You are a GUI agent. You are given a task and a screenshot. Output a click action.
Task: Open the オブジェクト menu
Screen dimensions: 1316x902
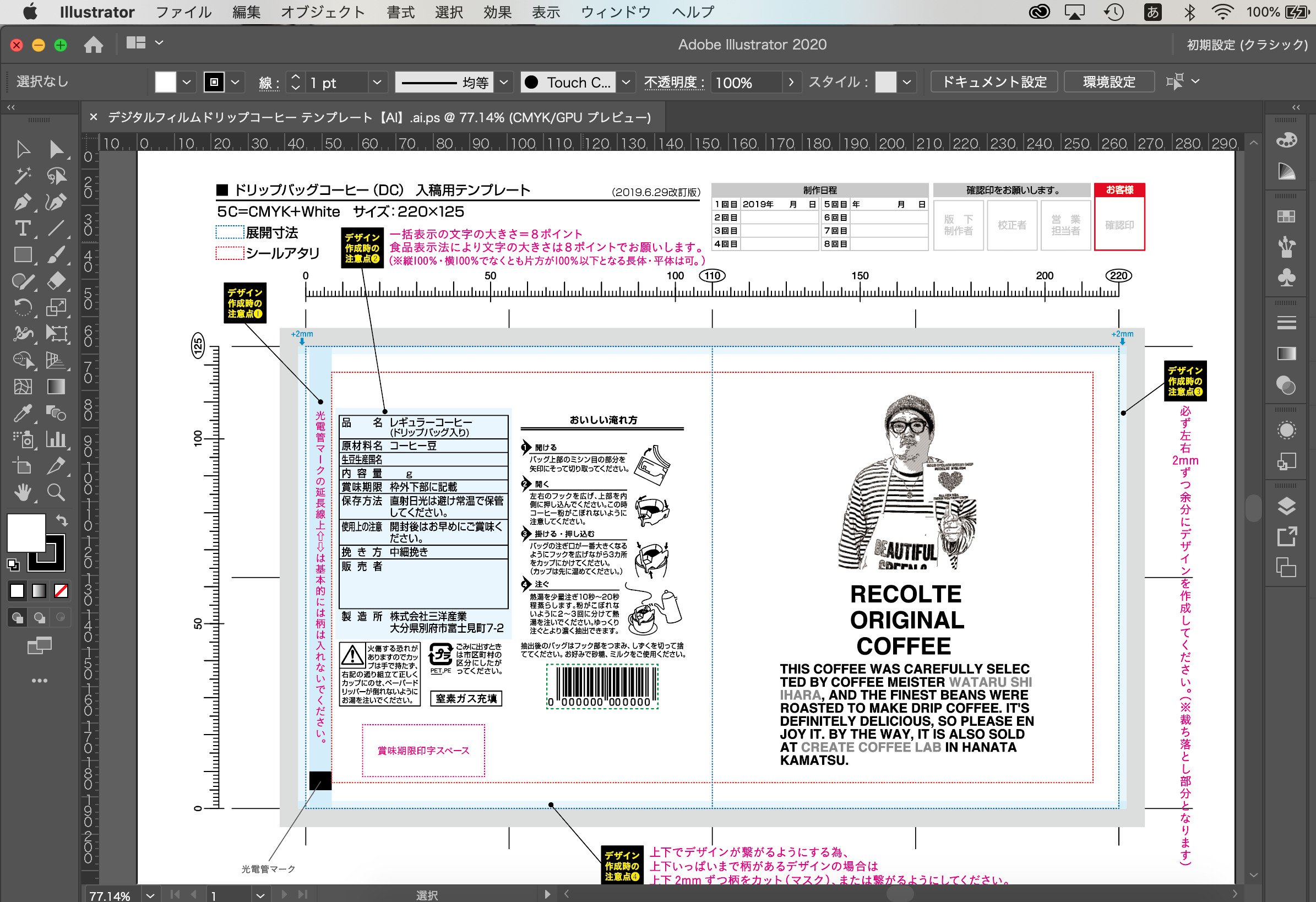coord(323,12)
